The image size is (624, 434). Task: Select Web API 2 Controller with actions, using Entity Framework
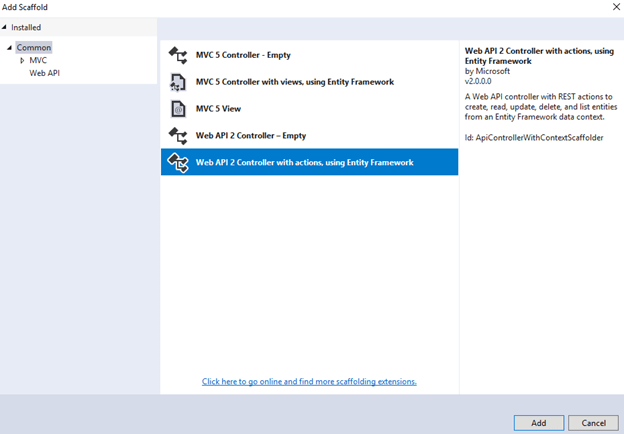[309, 162]
